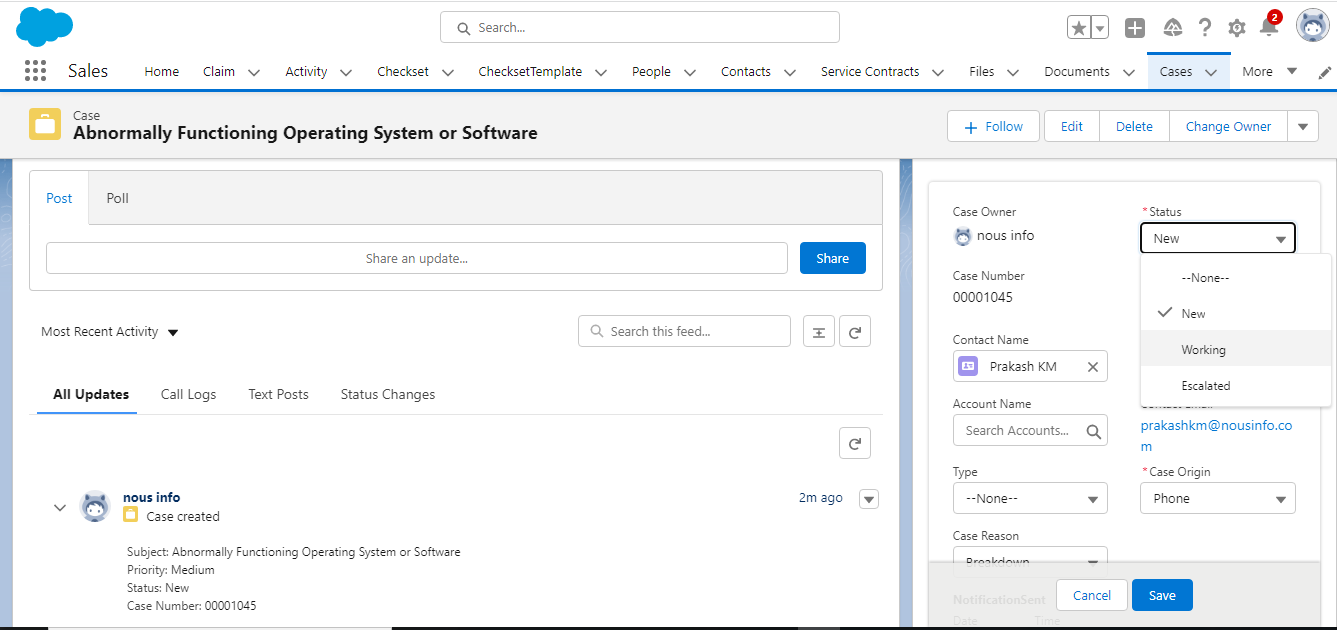This screenshot has width=1337, height=630.
Task: Expand the More navigation menu
Action: [x=1269, y=71]
